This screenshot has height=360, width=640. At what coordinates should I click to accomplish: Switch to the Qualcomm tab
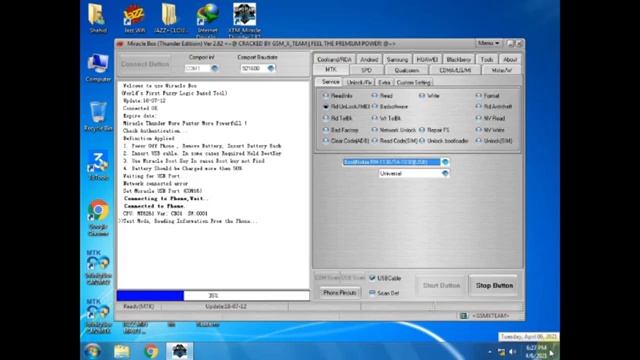(407, 70)
